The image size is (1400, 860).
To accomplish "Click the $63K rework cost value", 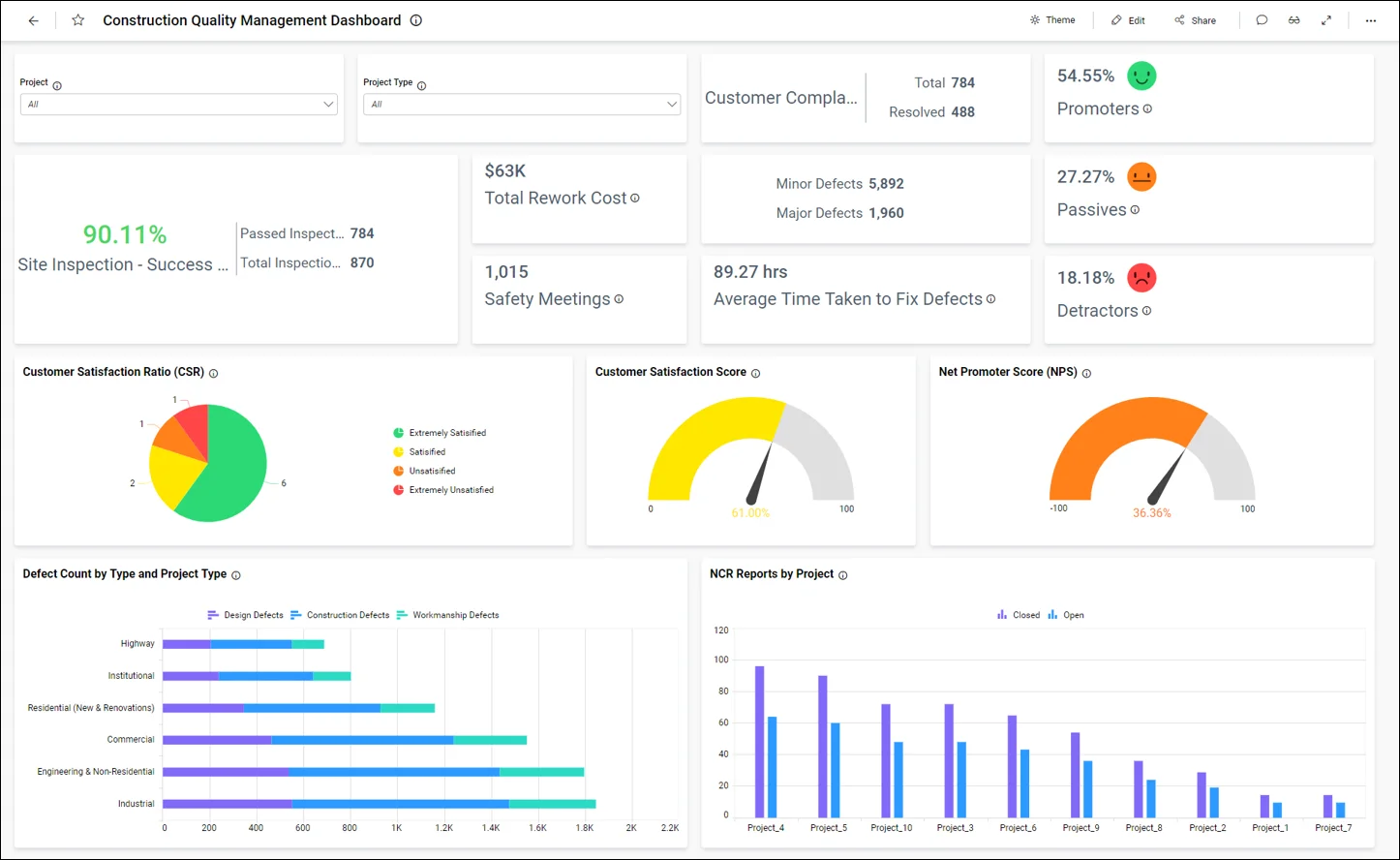I will 505,171.
